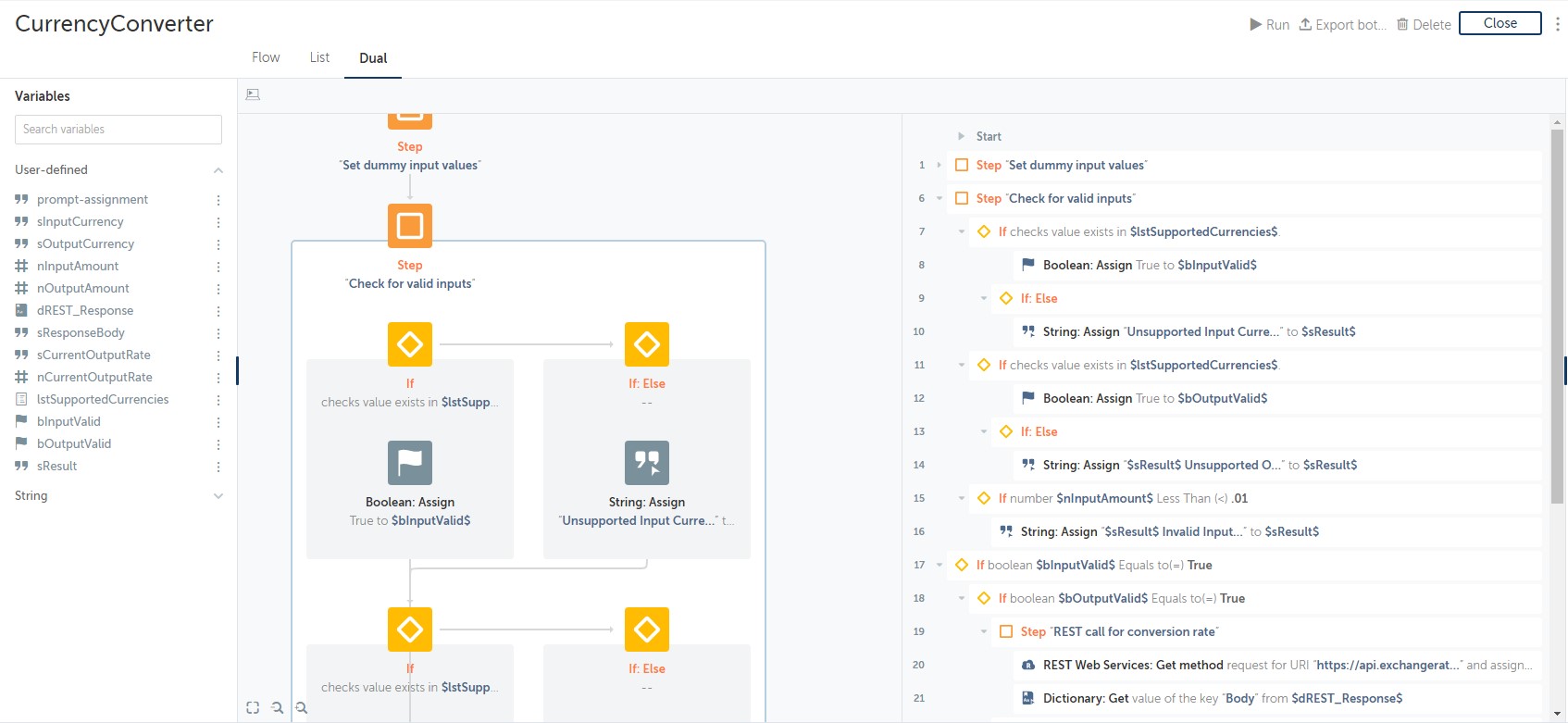
Task: Click the REST Web Services icon on line 20
Action: [x=1027, y=665]
